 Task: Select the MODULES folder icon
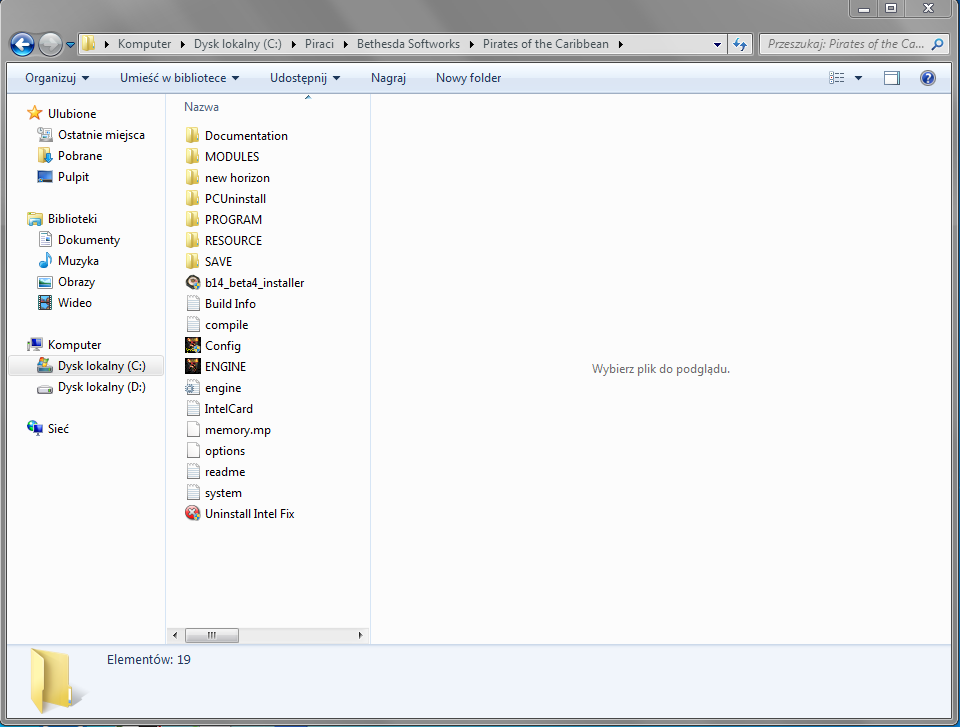click(192, 156)
